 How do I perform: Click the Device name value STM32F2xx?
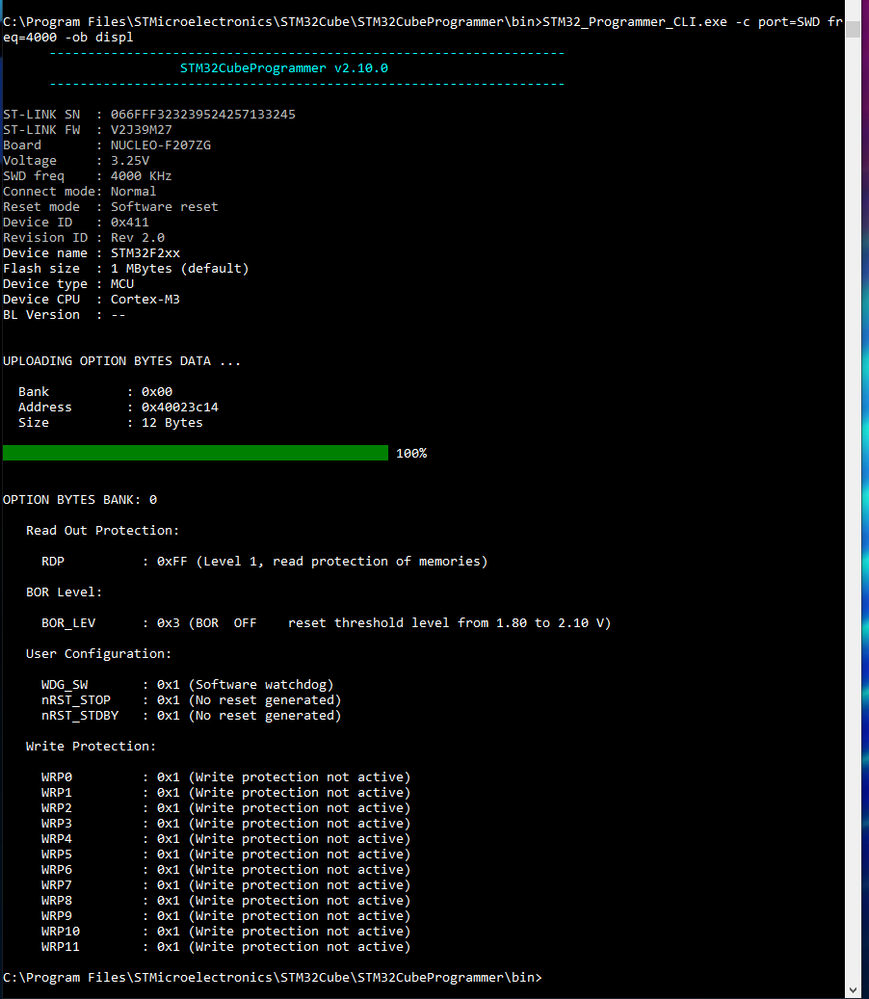pyautogui.click(x=145, y=253)
